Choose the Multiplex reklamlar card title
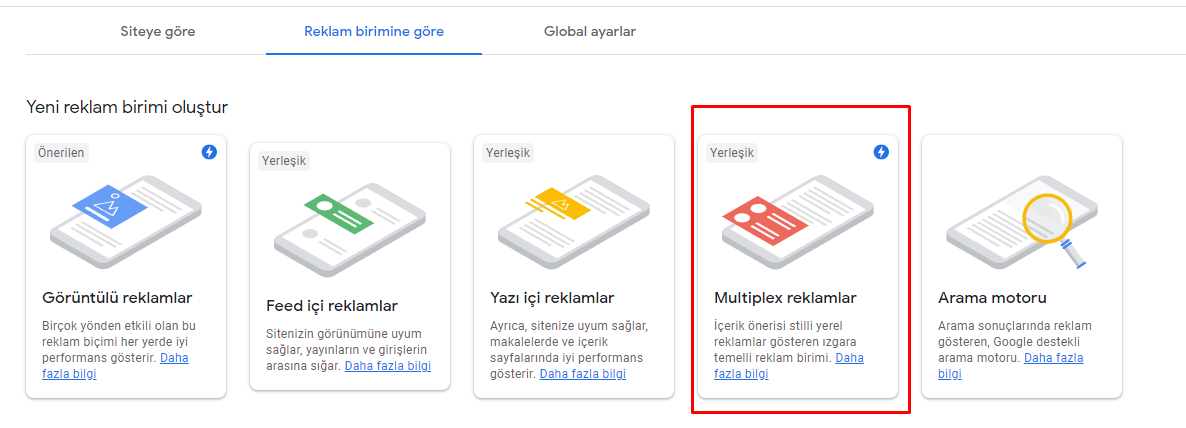This screenshot has width=1186, height=428. (785, 298)
